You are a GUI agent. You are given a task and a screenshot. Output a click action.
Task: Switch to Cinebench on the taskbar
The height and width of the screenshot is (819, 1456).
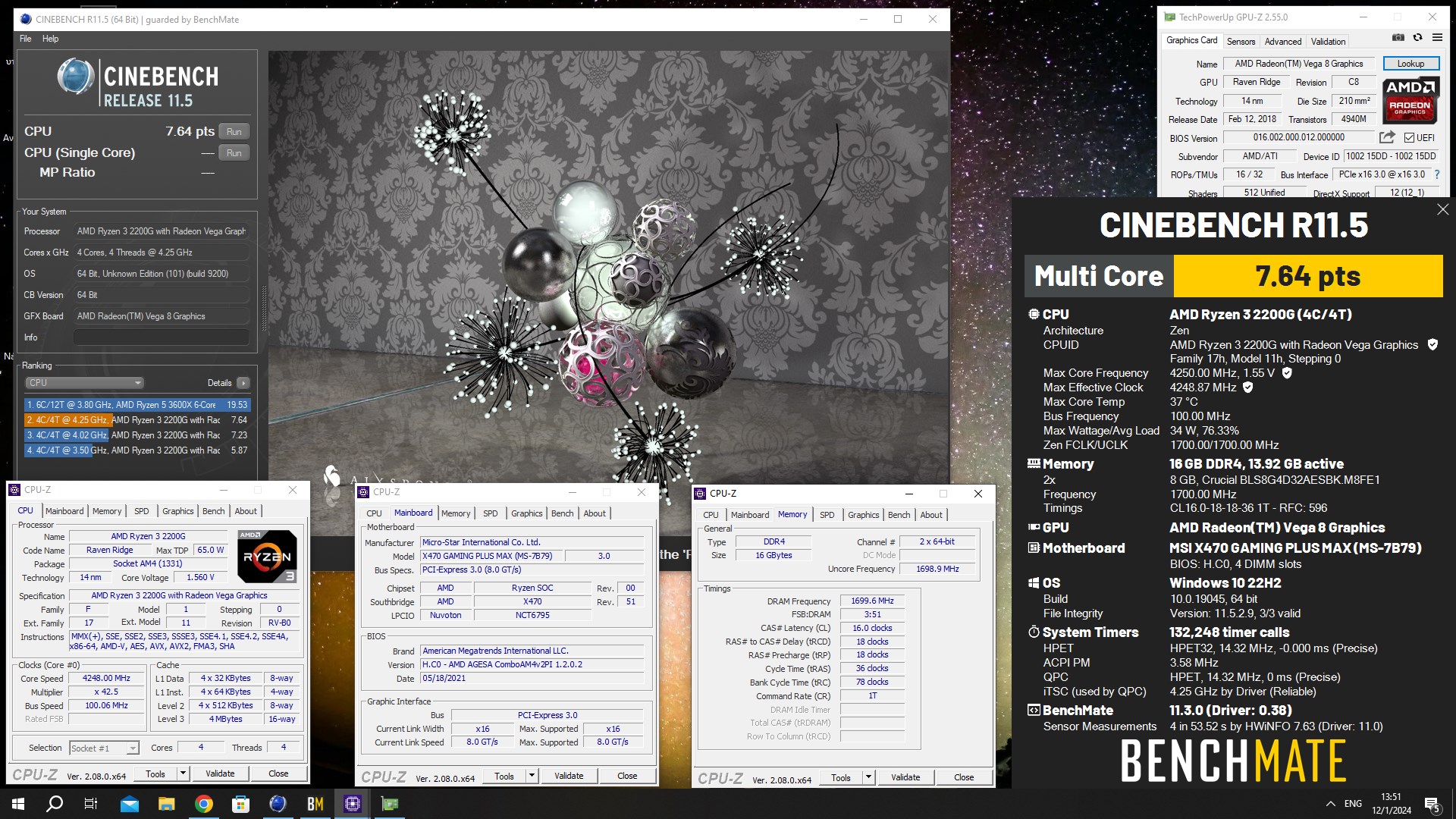278,804
